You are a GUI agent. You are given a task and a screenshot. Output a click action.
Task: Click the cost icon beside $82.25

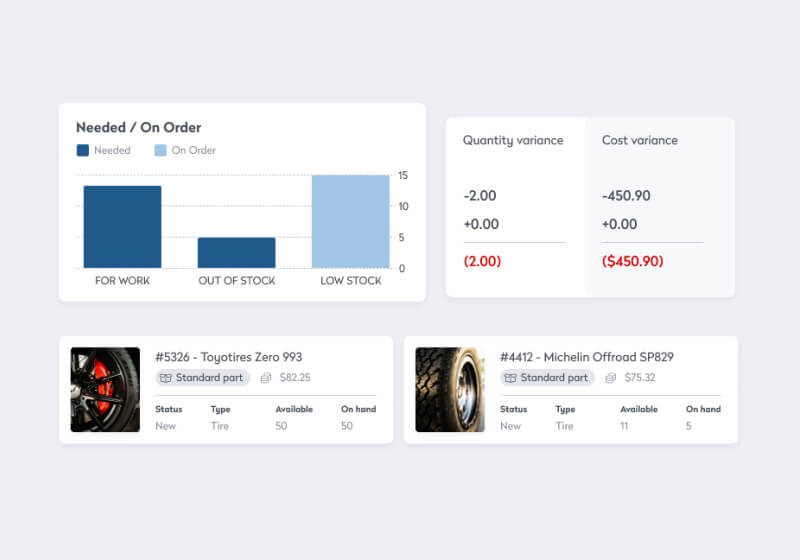pyautogui.click(x=266, y=378)
